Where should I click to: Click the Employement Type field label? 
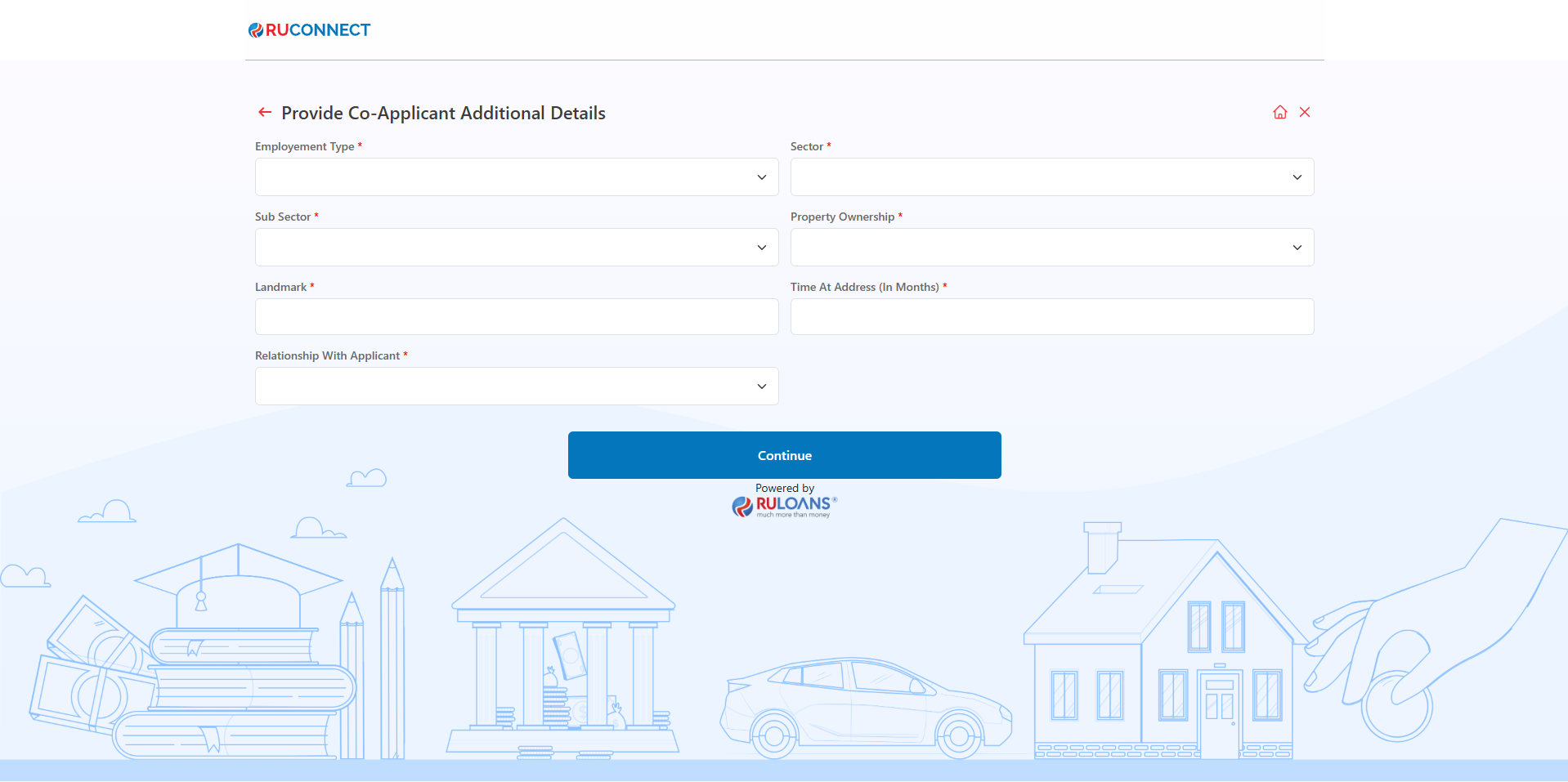(x=304, y=146)
